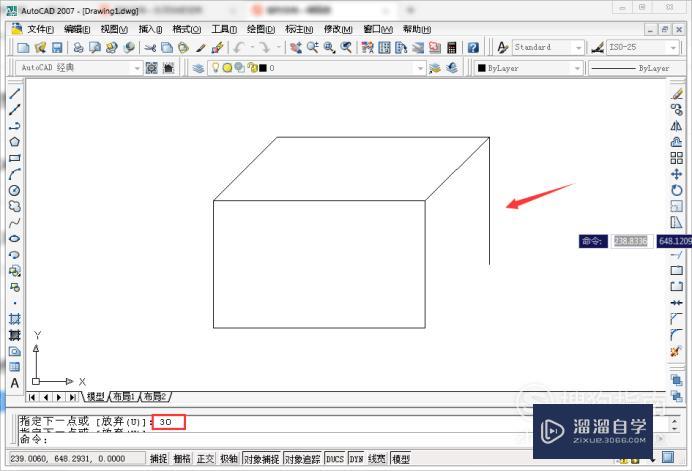Select the Table tool
Image resolution: width=692 pixels, height=471 pixels.
pos(15,367)
